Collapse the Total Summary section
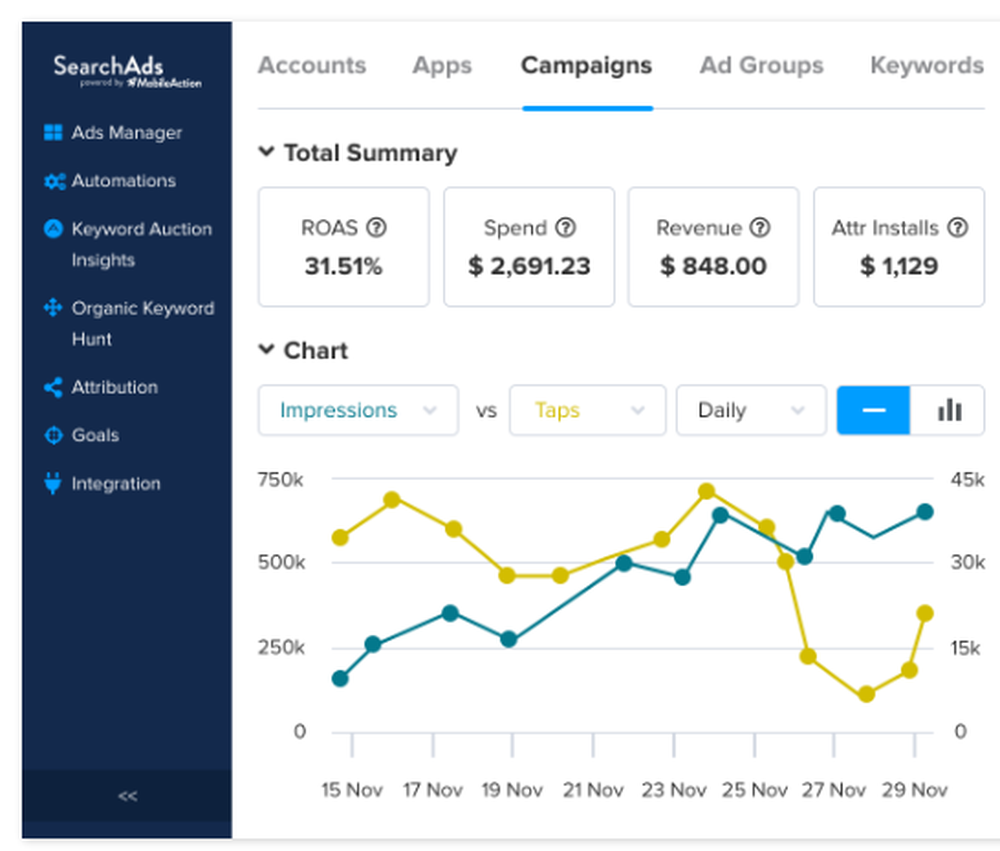Screen dimensions: 1000x851 (x=266, y=151)
